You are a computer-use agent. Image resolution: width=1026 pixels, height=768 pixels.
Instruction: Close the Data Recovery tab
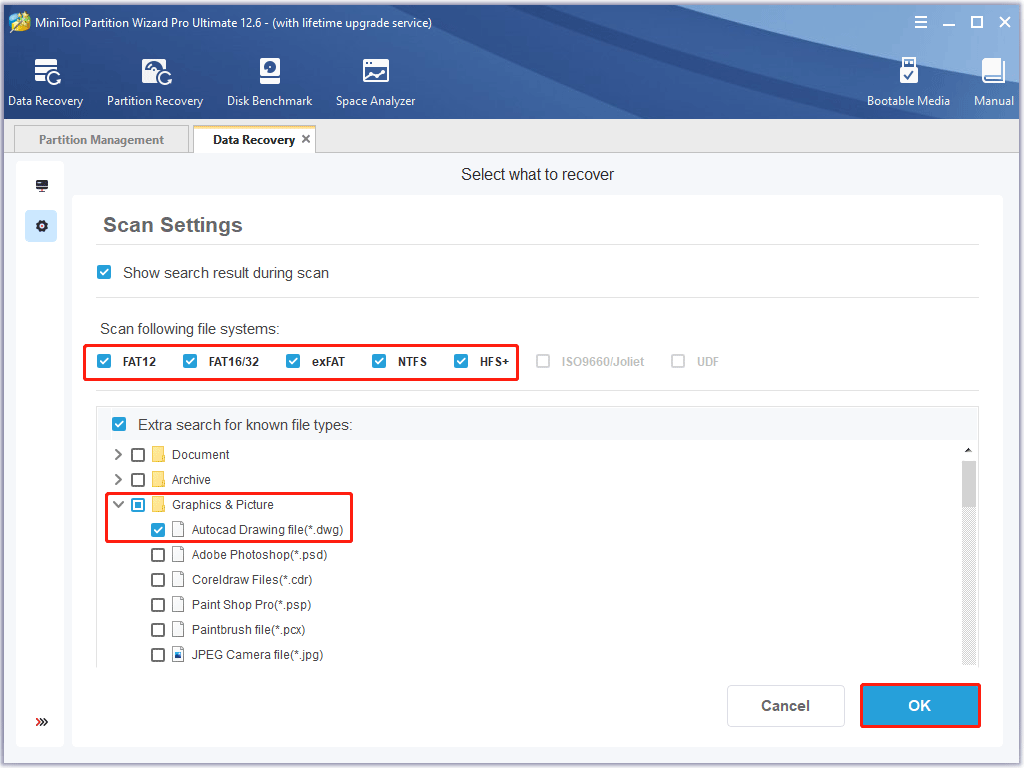coord(306,139)
